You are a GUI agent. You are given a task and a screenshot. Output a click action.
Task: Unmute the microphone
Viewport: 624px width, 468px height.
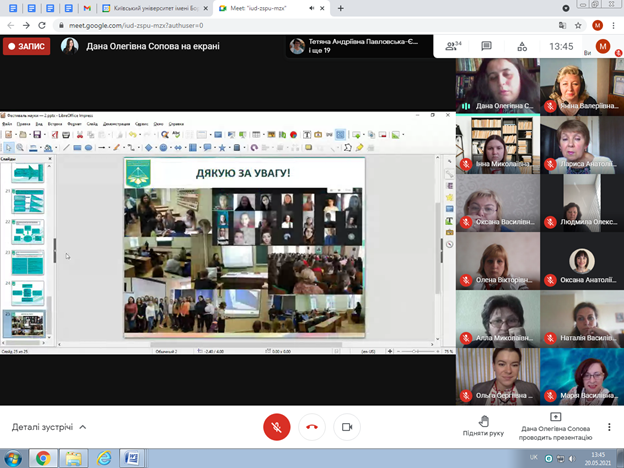pyautogui.click(x=277, y=427)
